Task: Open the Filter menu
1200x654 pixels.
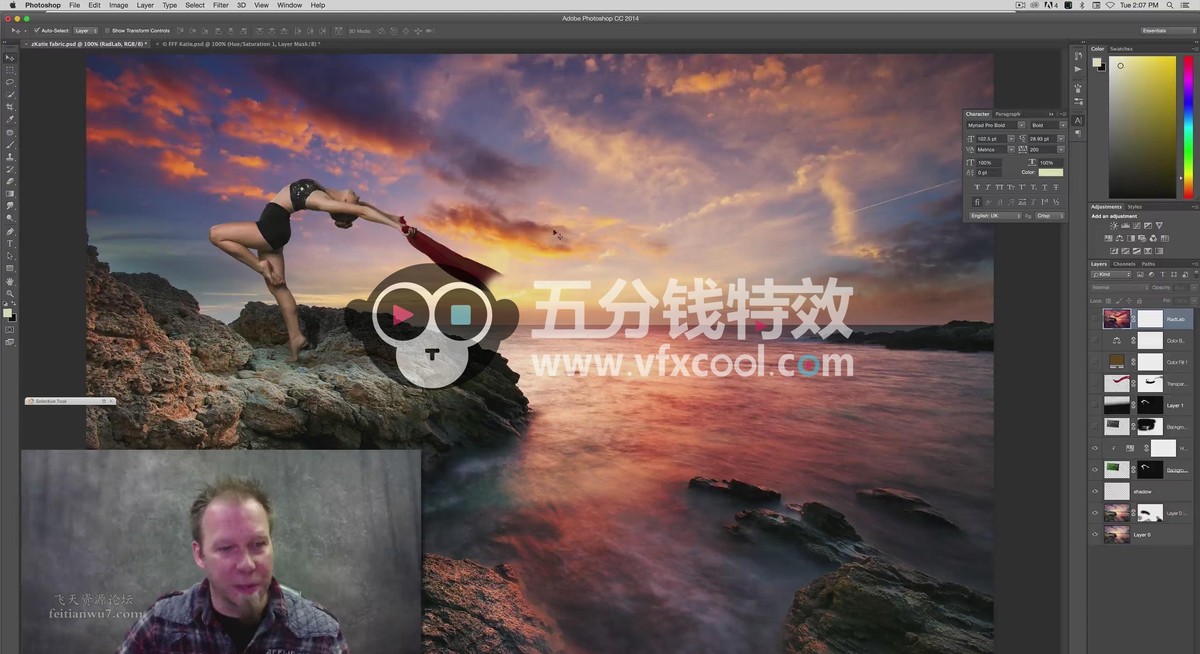Action: tap(221, 5)
